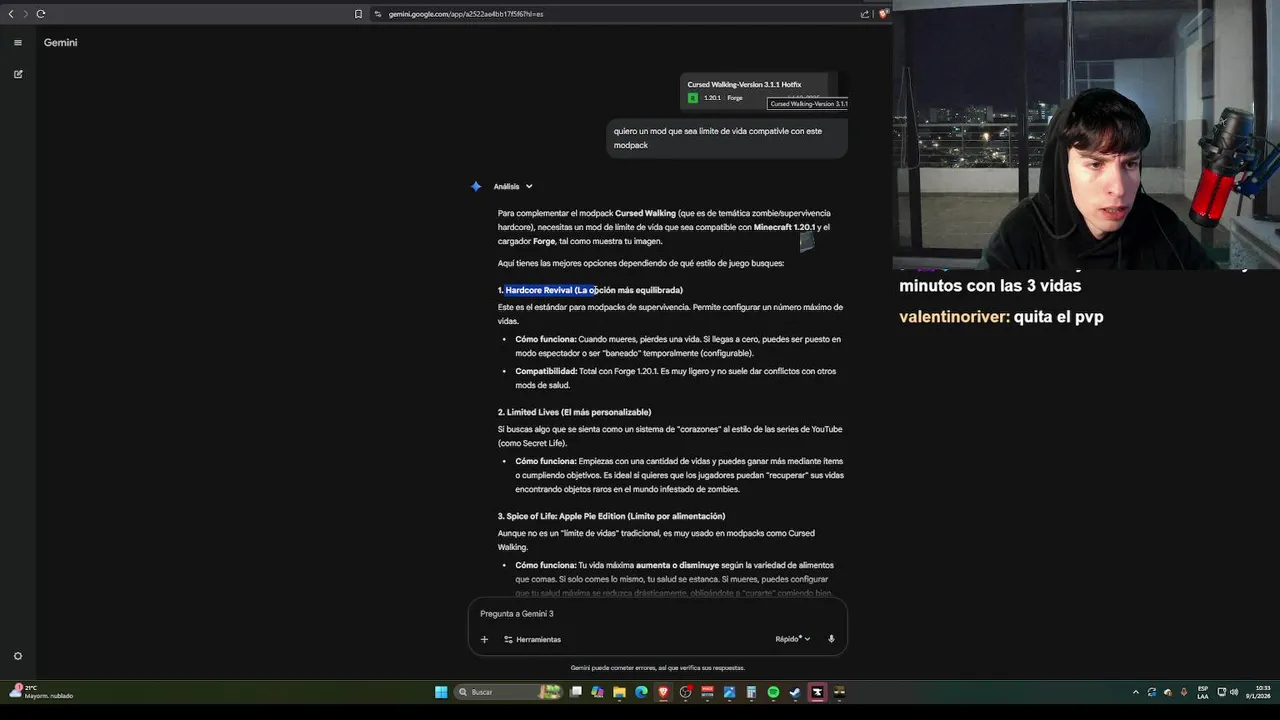Open the ESP LAA language switcher
1280x720 pixels.
coord(1203,692)
